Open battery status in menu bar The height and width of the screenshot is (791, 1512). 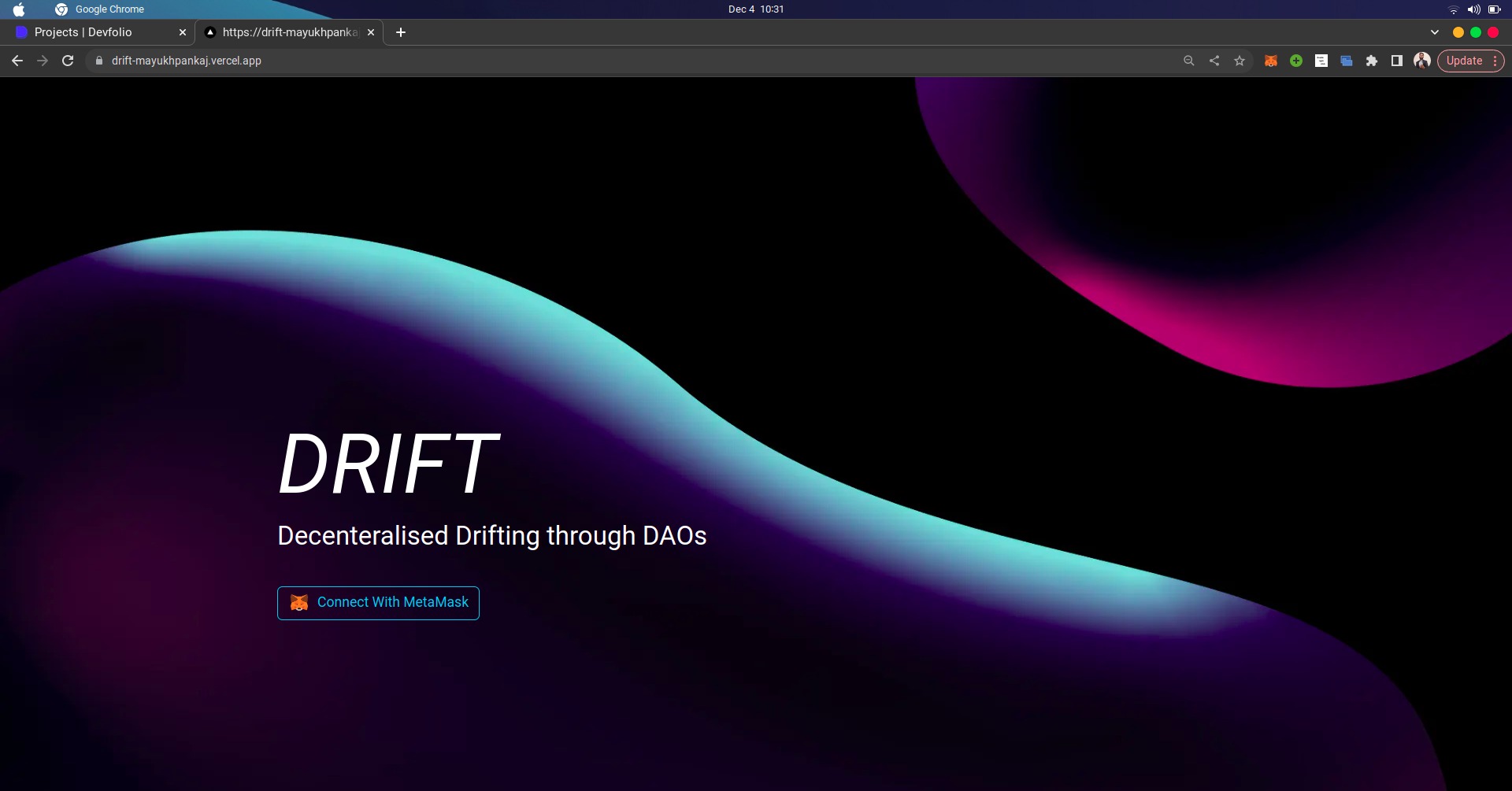(x=1494, y=9)
